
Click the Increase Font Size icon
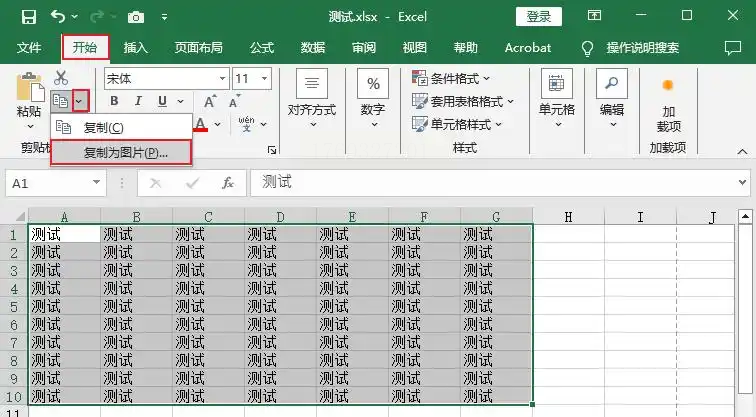coord(209,101)
